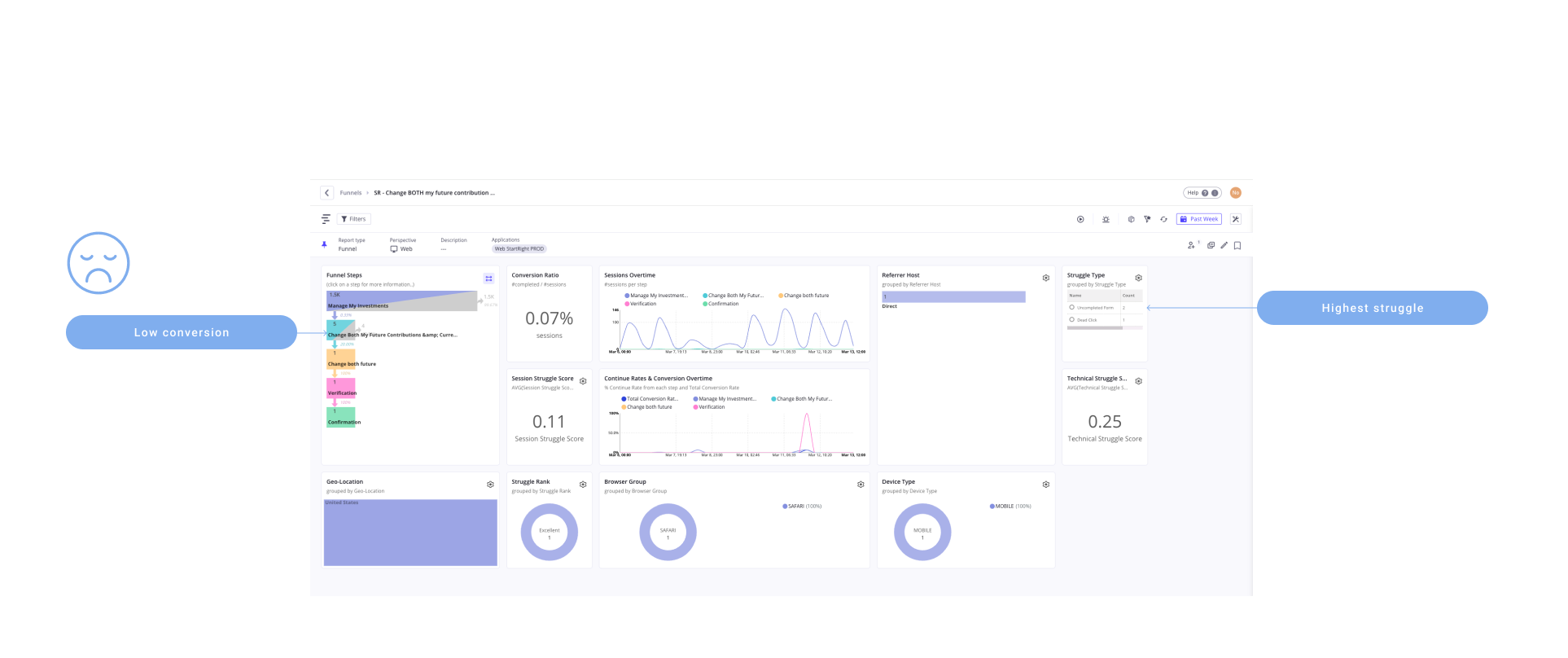Image resolution: width=1568 pixels, height=658 pixels.
Task: Open Referrer Host widget settings gear
Action: pyautogui.click(x=1046, y=278)
